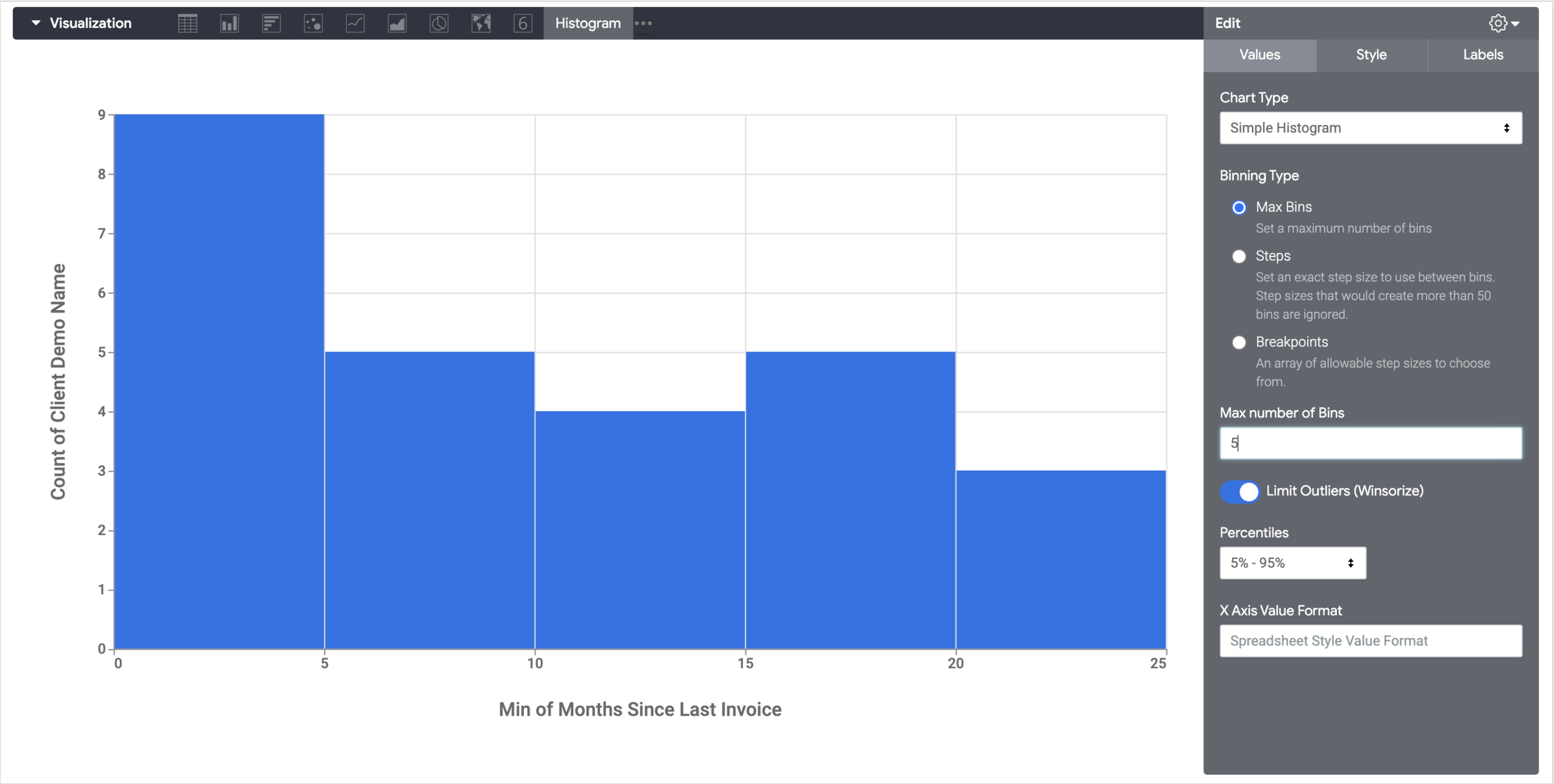Image resolution: width=1554 pixels, height=784 pixels.
Task: Disable Limit Outliers (Winsorize) toggle
Action: pos(1240,491)
